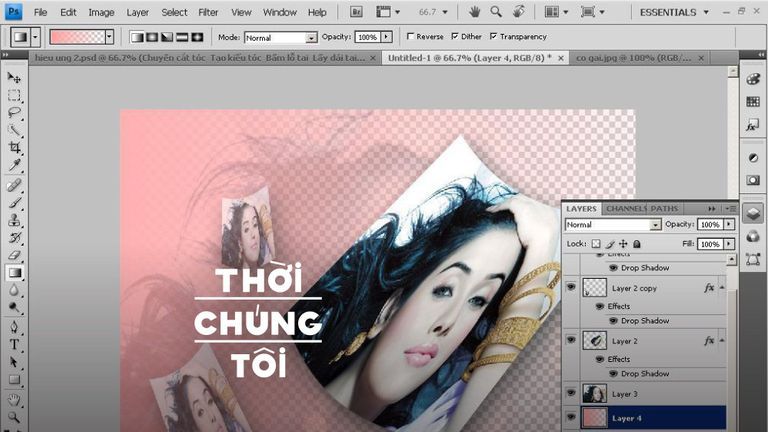
Task: Click the Opacity field in options bar
Action: 368,37
